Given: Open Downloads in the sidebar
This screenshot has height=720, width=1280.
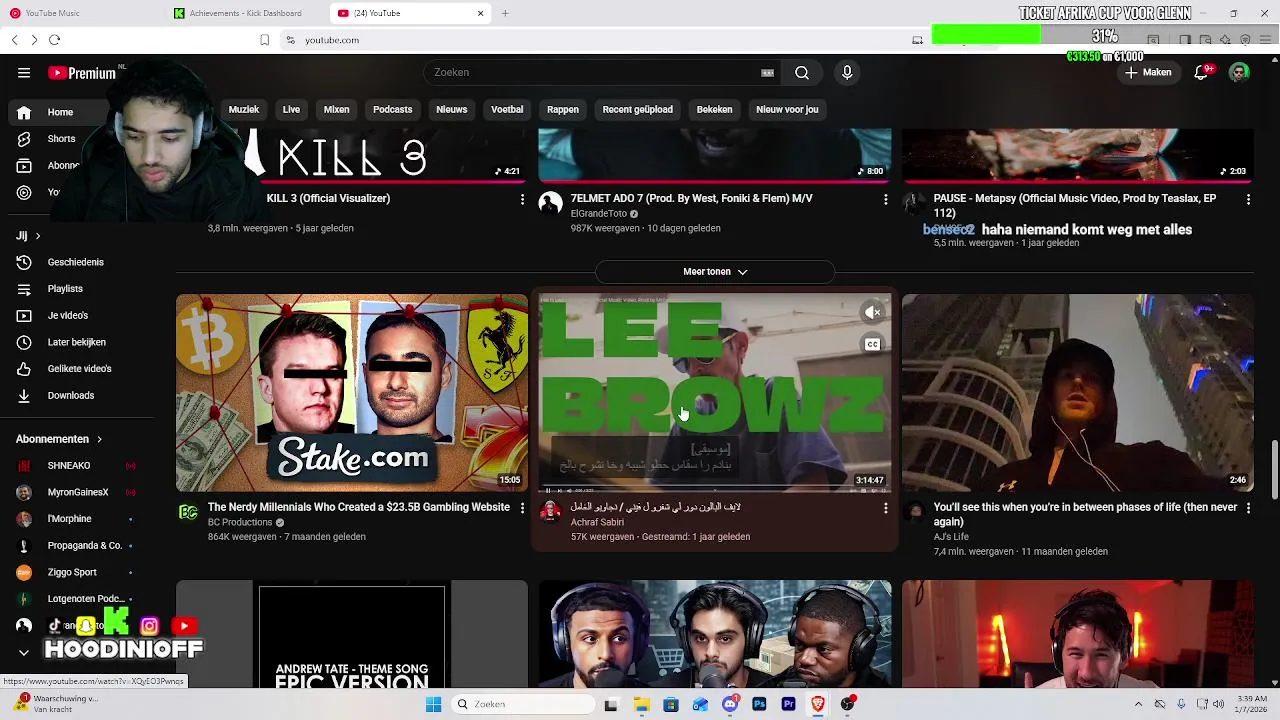Looking at the screenshot, I should (71, 395).
